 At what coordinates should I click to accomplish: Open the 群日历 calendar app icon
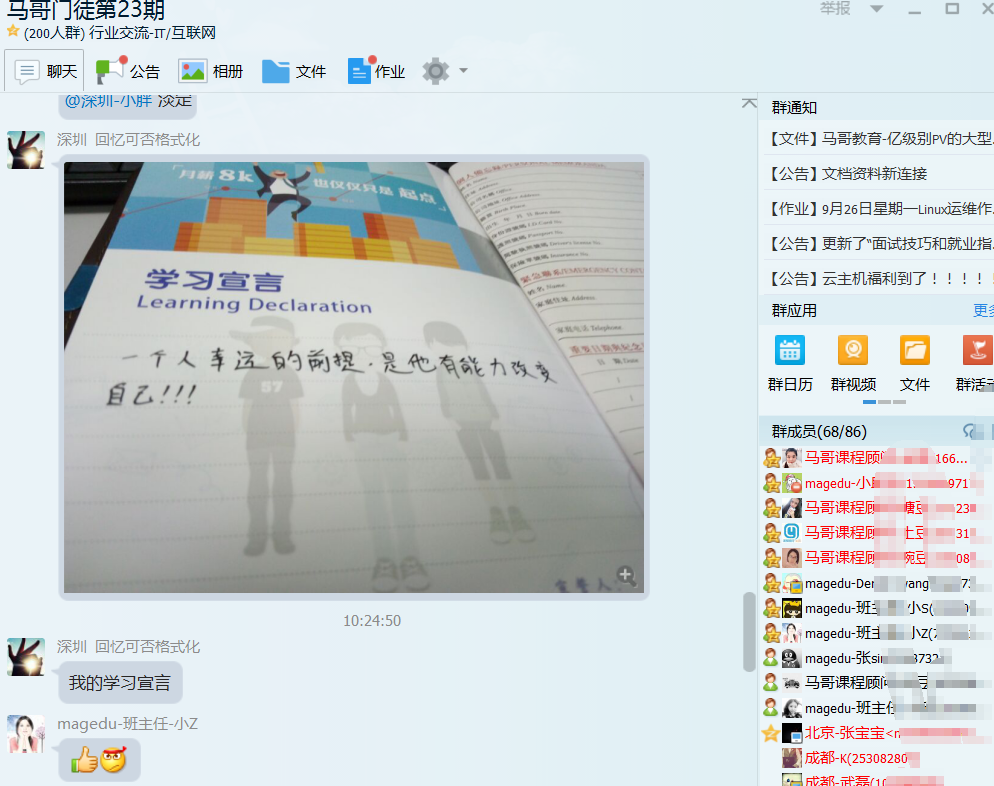[790, 351]
